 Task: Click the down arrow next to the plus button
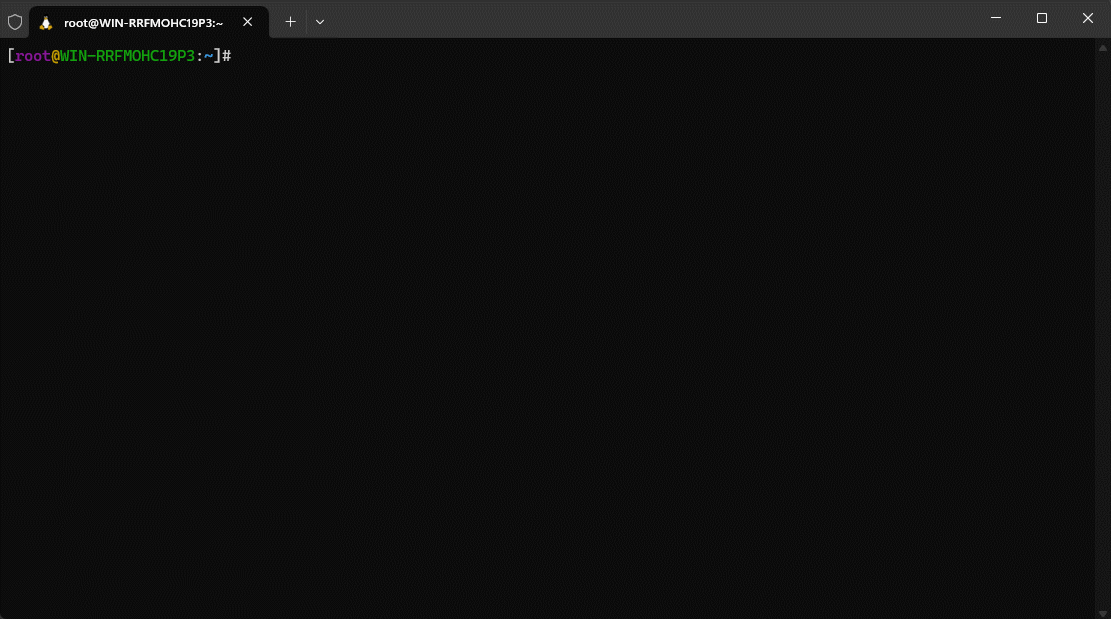point(319,21)
